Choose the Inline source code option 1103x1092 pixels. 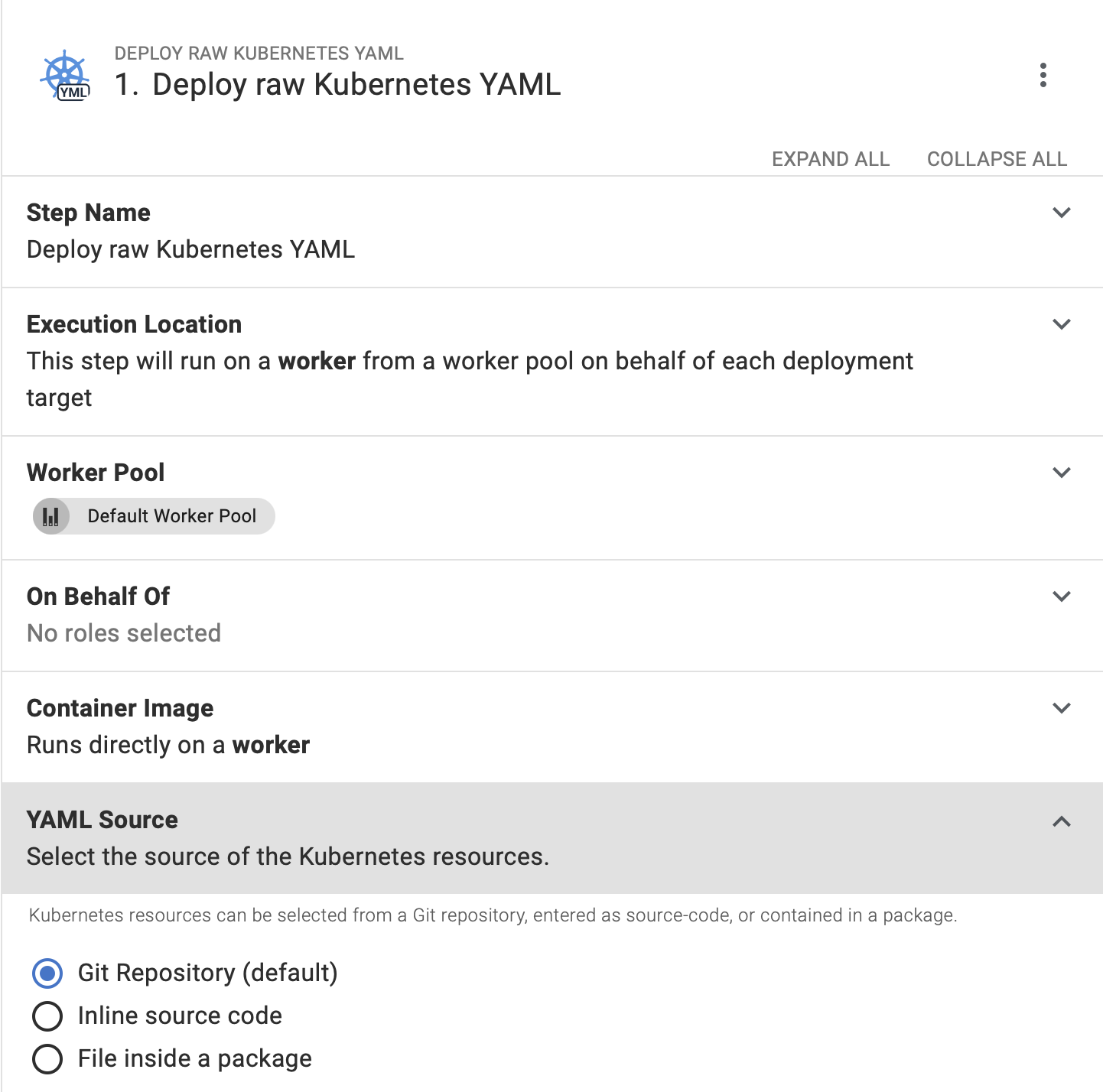tap(47, 1016)
